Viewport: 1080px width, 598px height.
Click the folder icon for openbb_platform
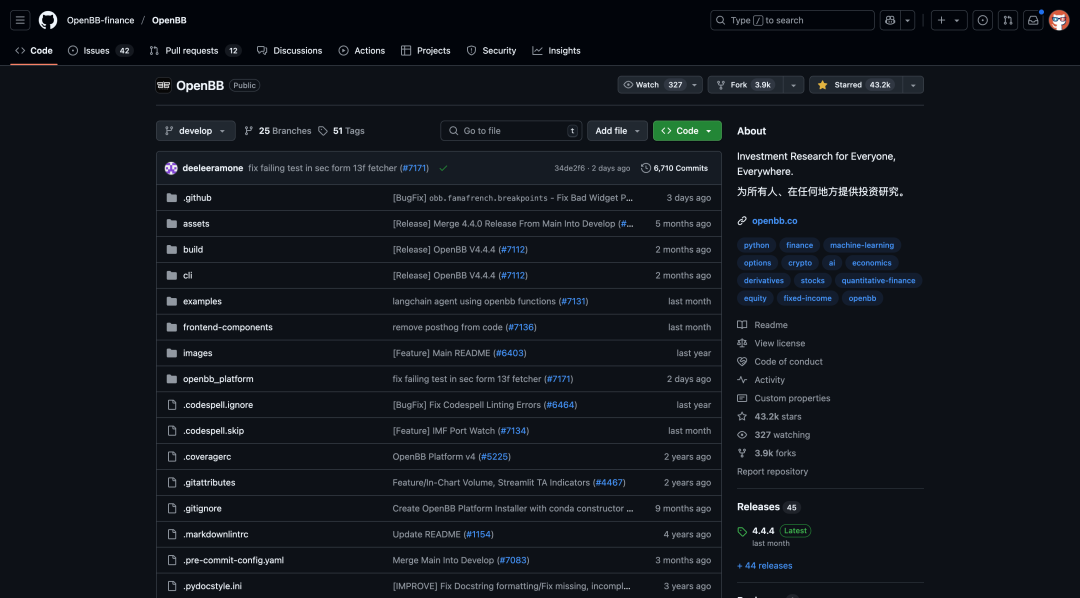[172, 379]
